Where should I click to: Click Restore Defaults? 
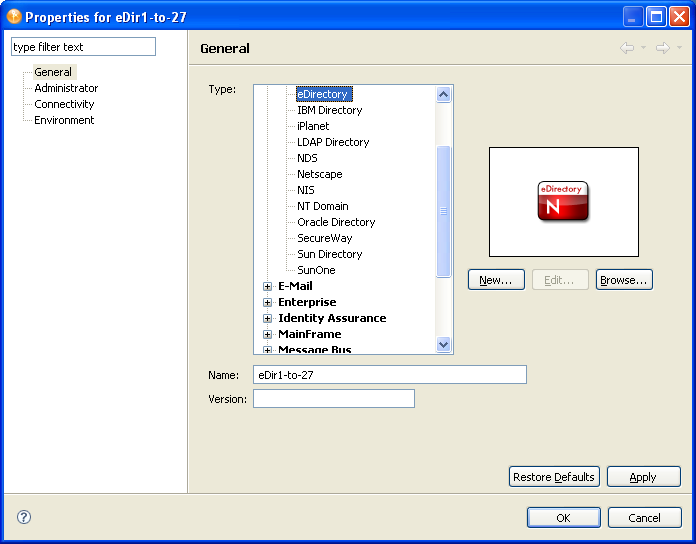point(554,477)
